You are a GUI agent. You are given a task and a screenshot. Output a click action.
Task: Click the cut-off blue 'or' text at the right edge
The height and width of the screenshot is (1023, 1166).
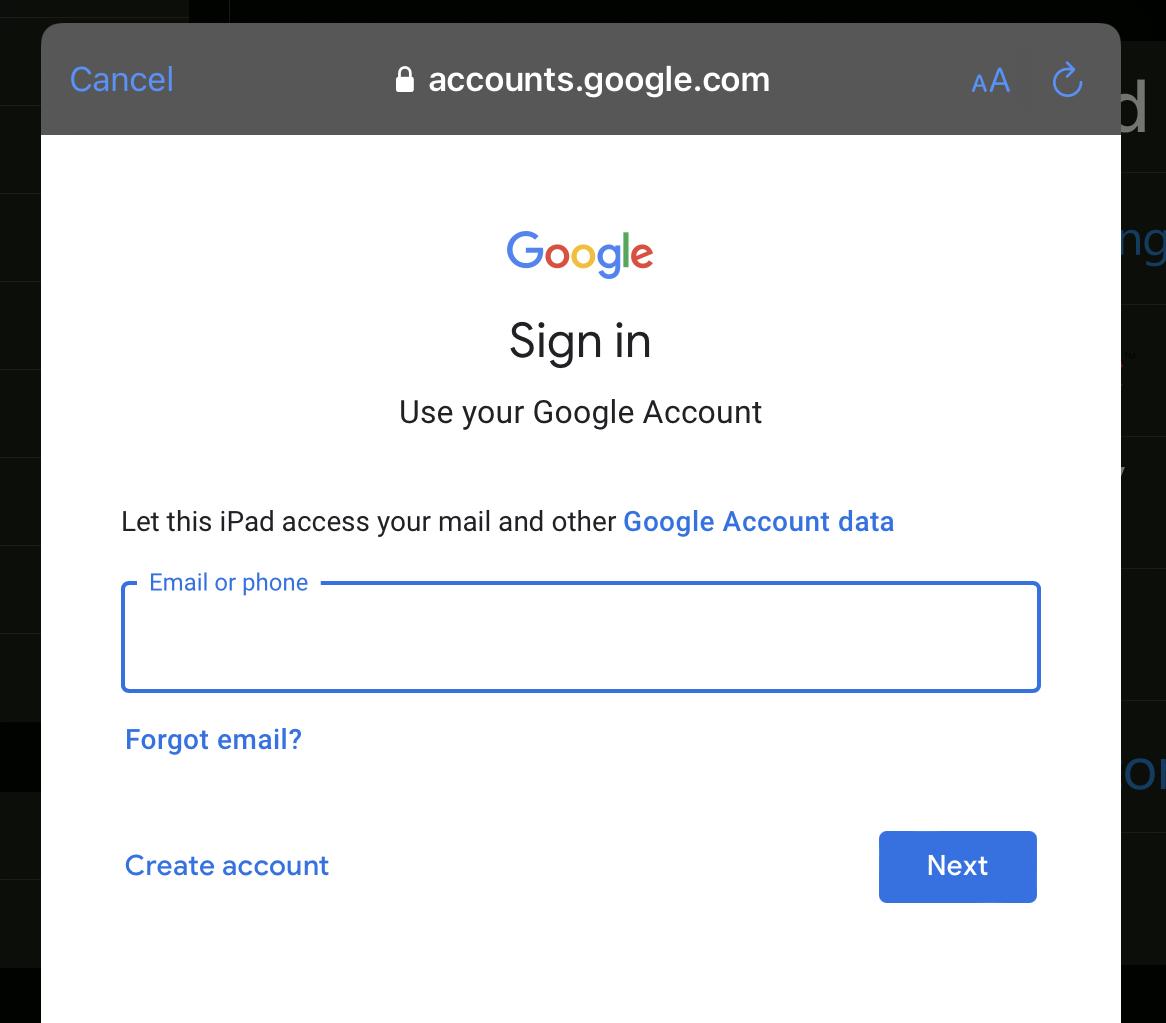coord(1144,773)
